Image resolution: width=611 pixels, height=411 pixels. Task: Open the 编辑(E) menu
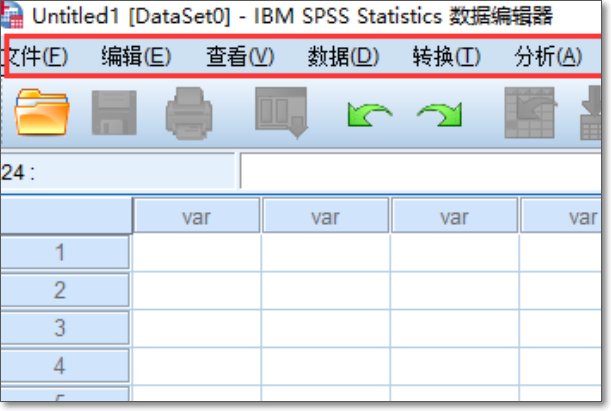[x=136, y=56]
